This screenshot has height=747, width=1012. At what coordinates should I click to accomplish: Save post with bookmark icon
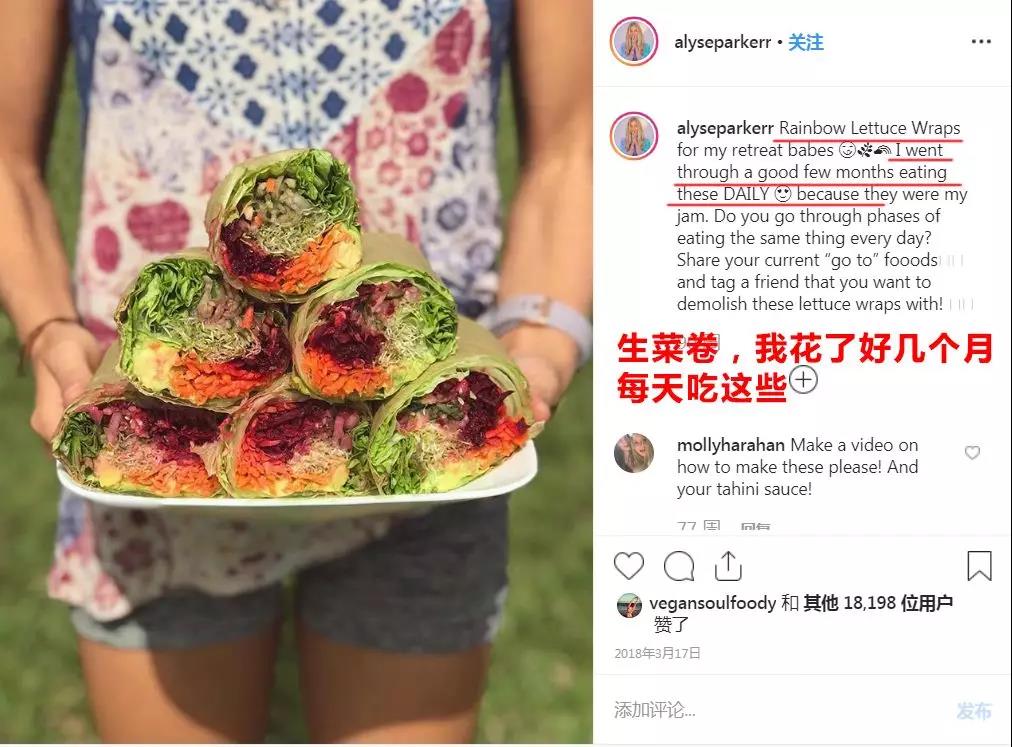(x=979, y=566)
